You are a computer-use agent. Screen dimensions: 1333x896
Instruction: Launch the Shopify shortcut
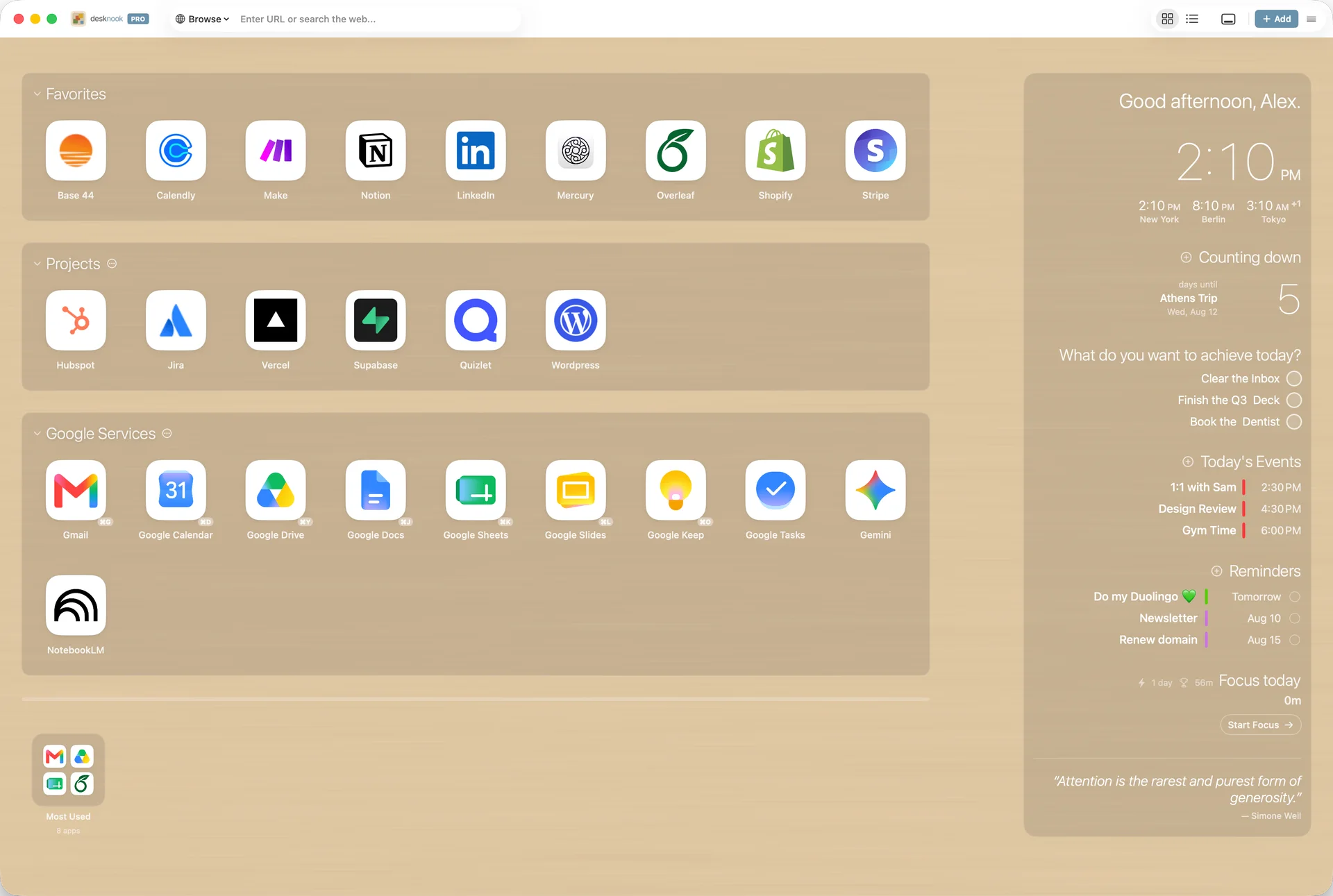click(x=776, y=151)
